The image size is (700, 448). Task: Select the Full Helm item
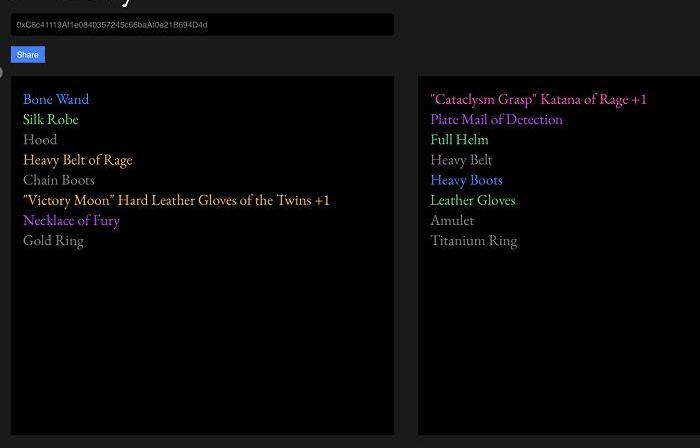[x=459, y=140]
